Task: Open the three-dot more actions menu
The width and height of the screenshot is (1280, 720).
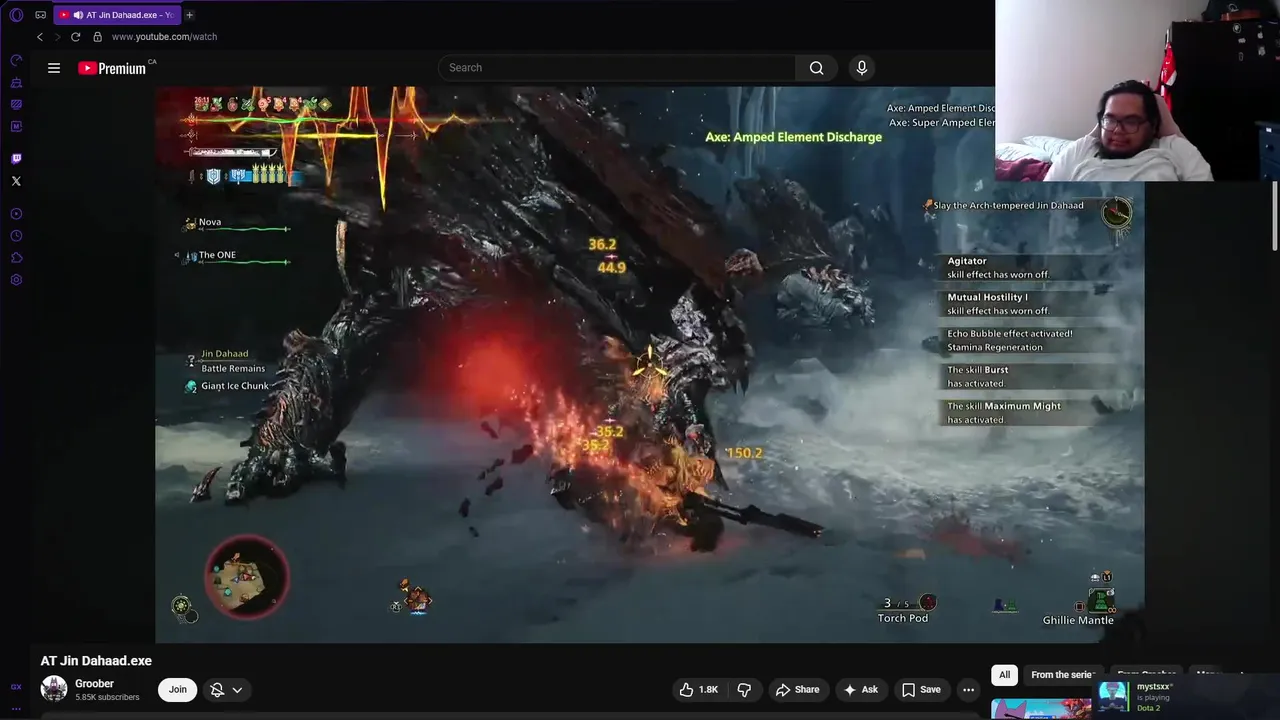Action: pos(968,690)
